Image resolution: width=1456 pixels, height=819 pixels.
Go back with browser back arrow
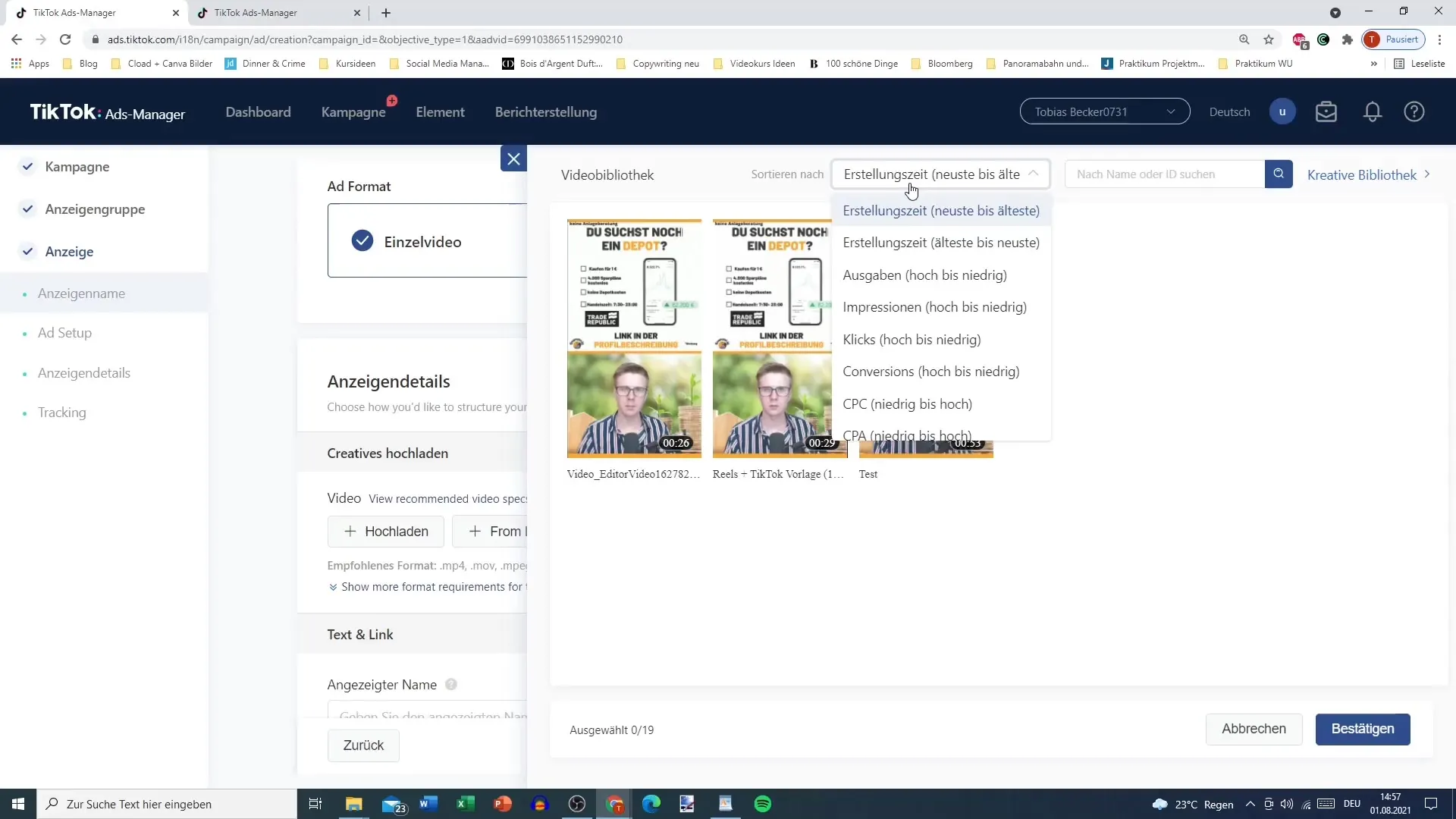[17, 39]
